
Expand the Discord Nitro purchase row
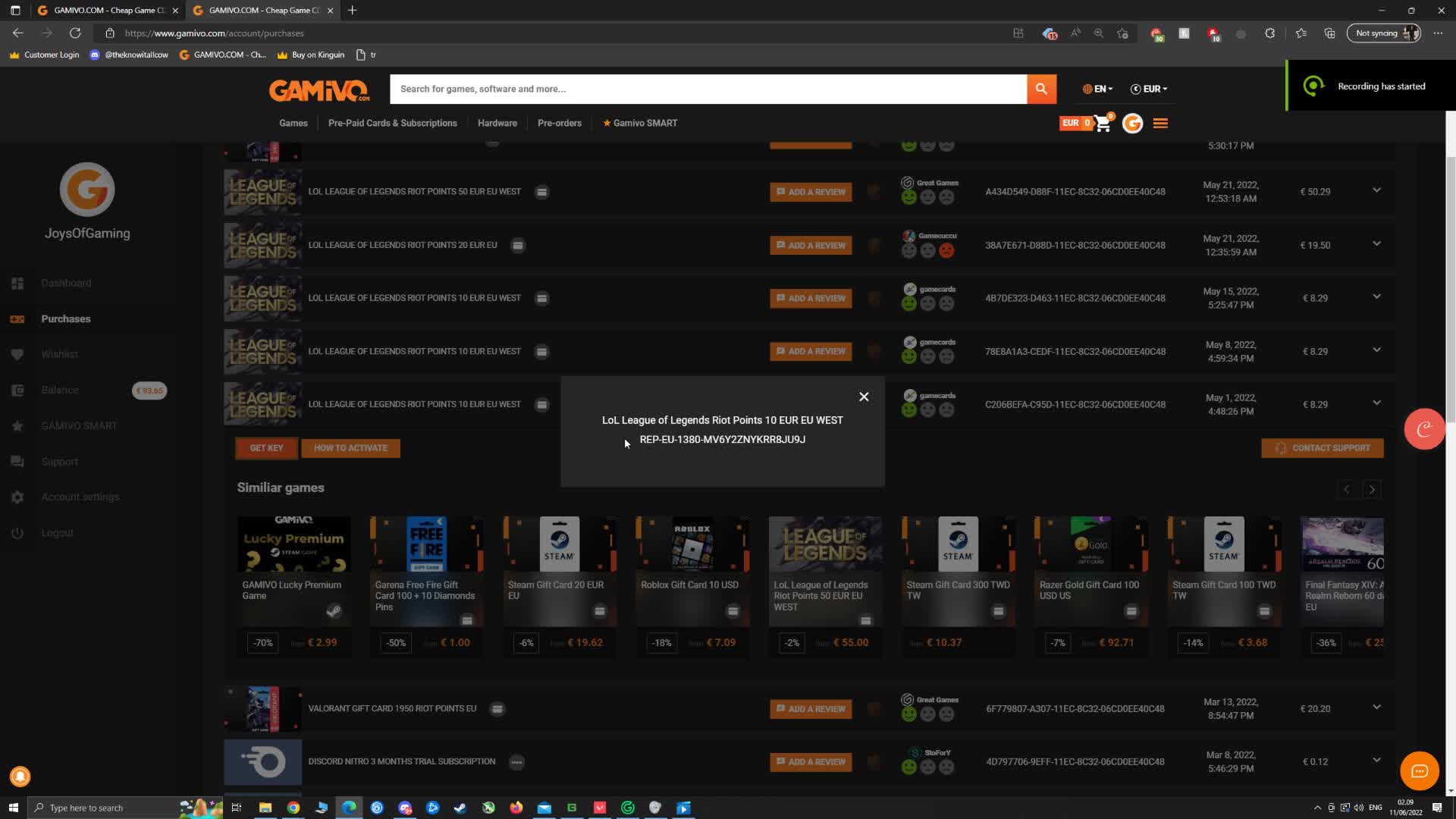pyautogui.click(x=1376, y=761)
